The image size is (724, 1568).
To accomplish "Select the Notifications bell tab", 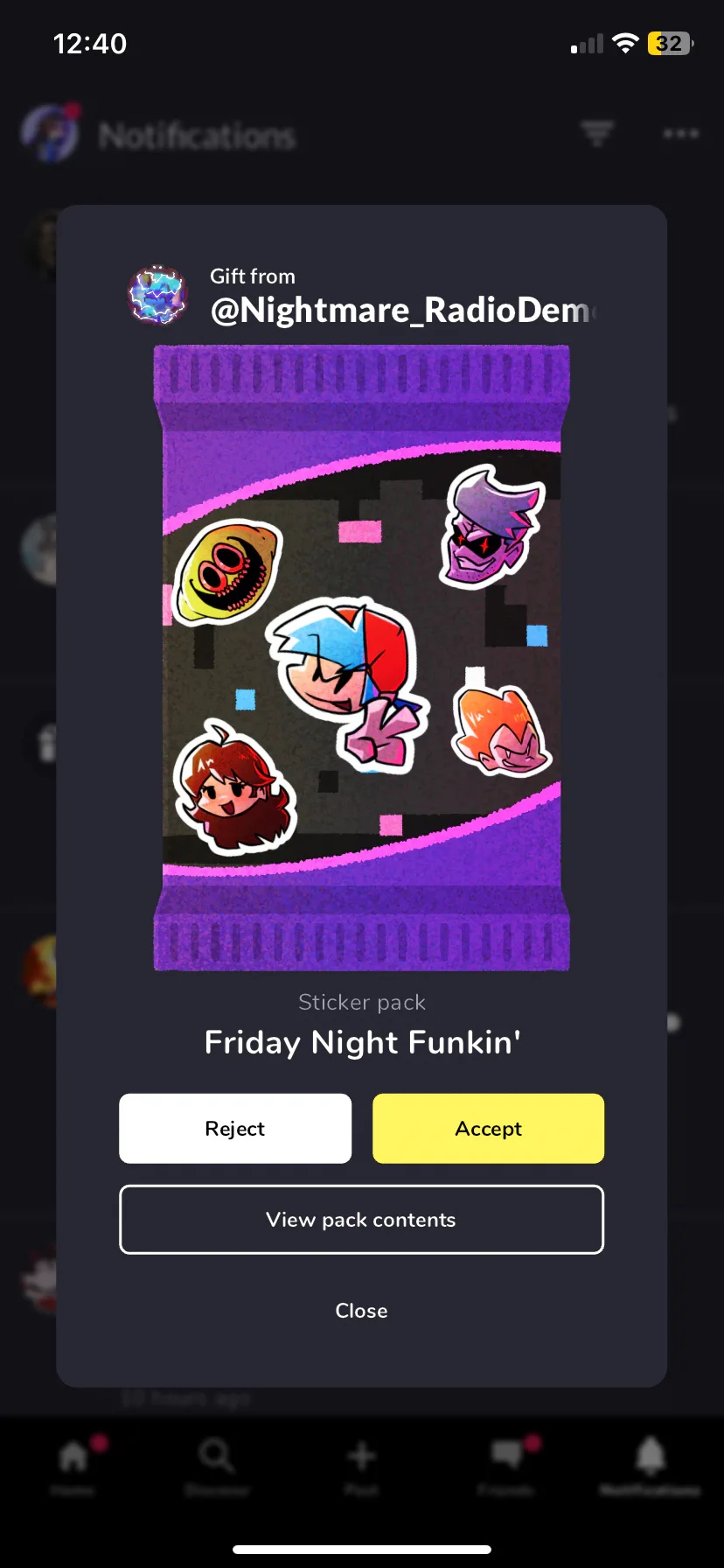I will (x=651, y=1465).
